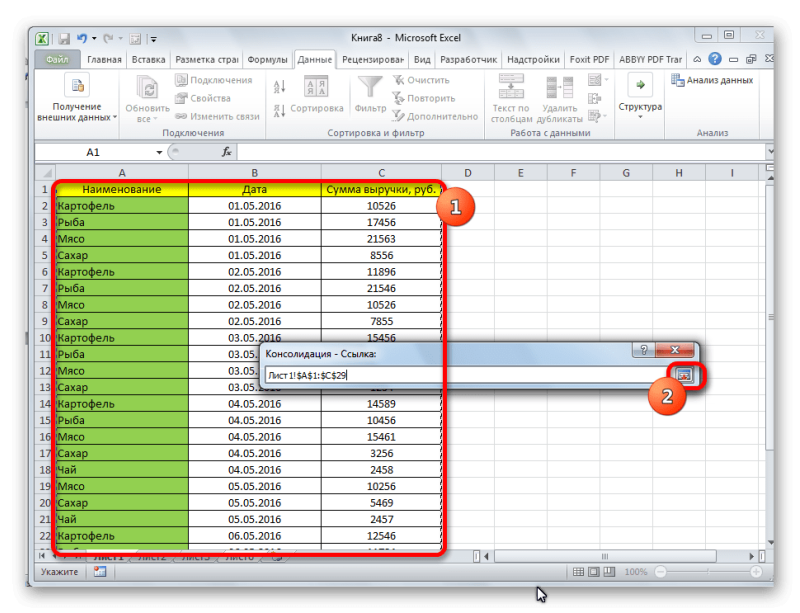
Task: Open the Undo history dropdown arrow
Action: point(94,38)
